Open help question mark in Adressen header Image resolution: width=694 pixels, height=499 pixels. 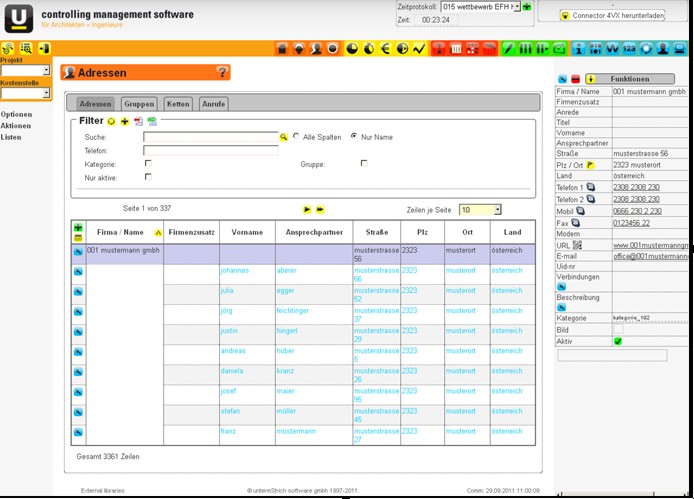coord(222,72)
